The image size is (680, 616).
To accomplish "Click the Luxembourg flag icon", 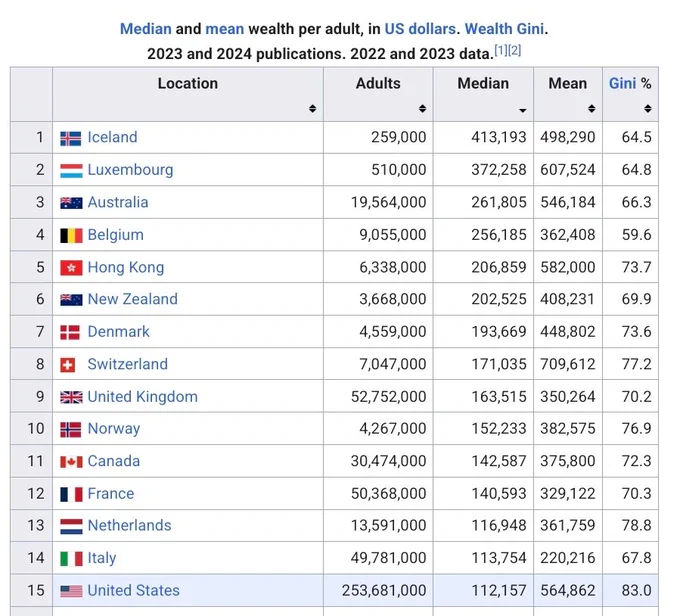I will (x=71, y=170).
